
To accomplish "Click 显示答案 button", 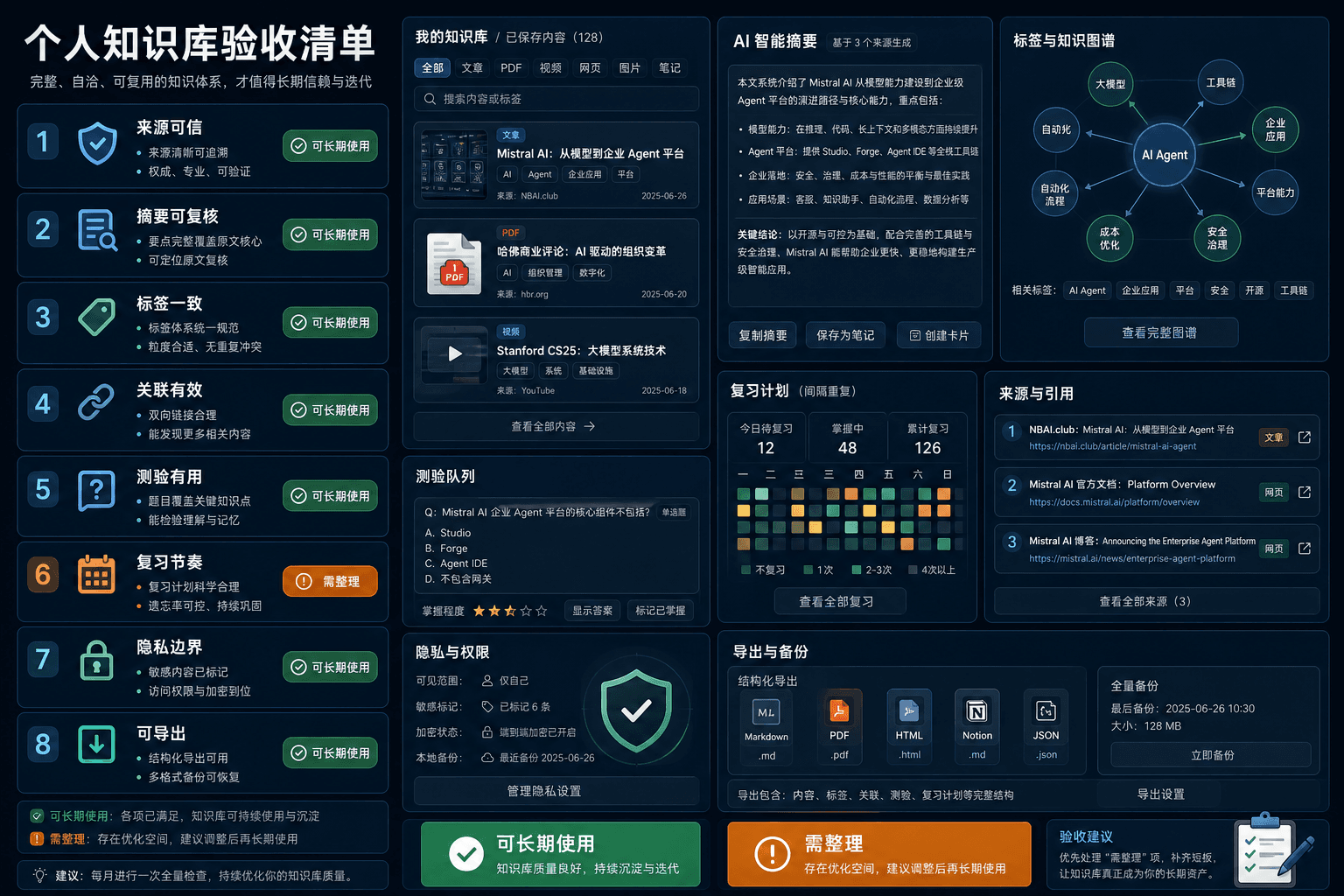I will [592, 611].
